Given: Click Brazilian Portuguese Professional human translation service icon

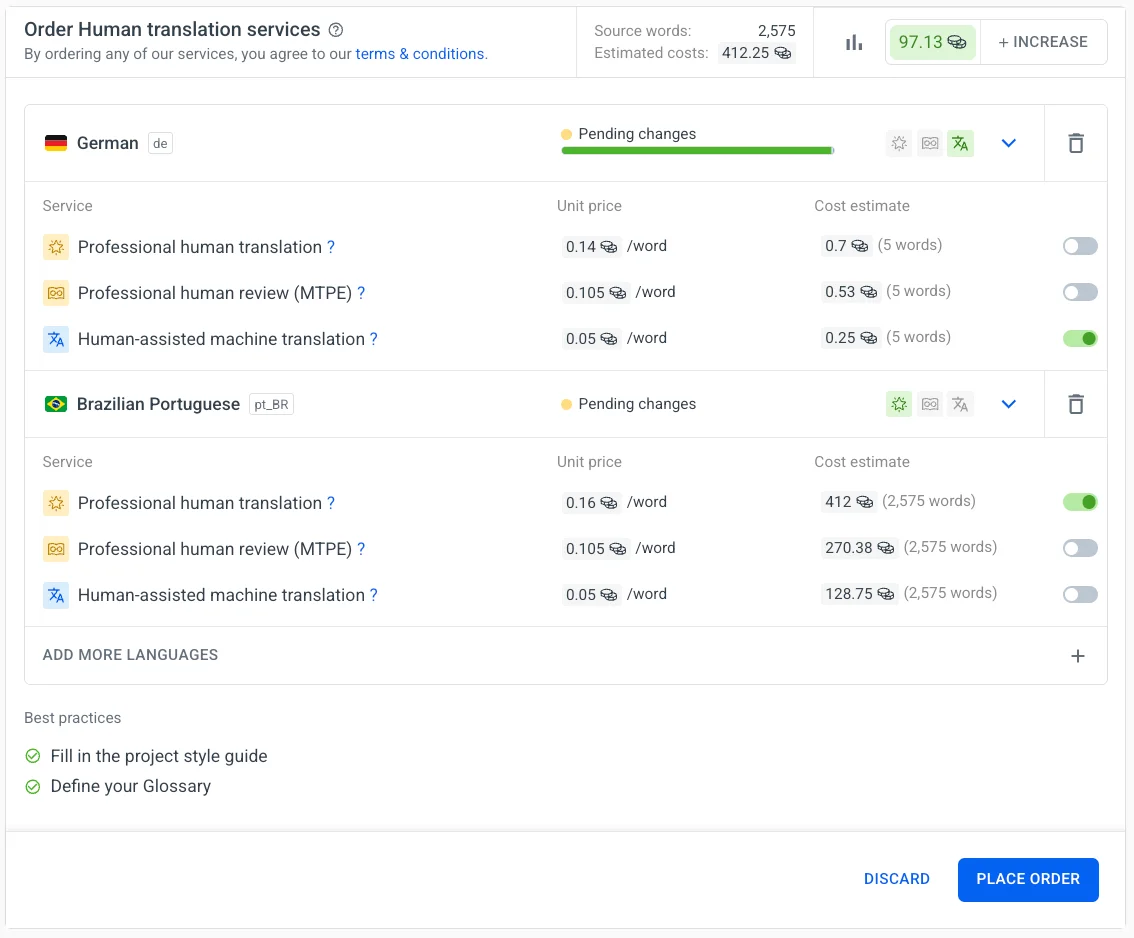Looking at the screenshot, I should 56,503.
